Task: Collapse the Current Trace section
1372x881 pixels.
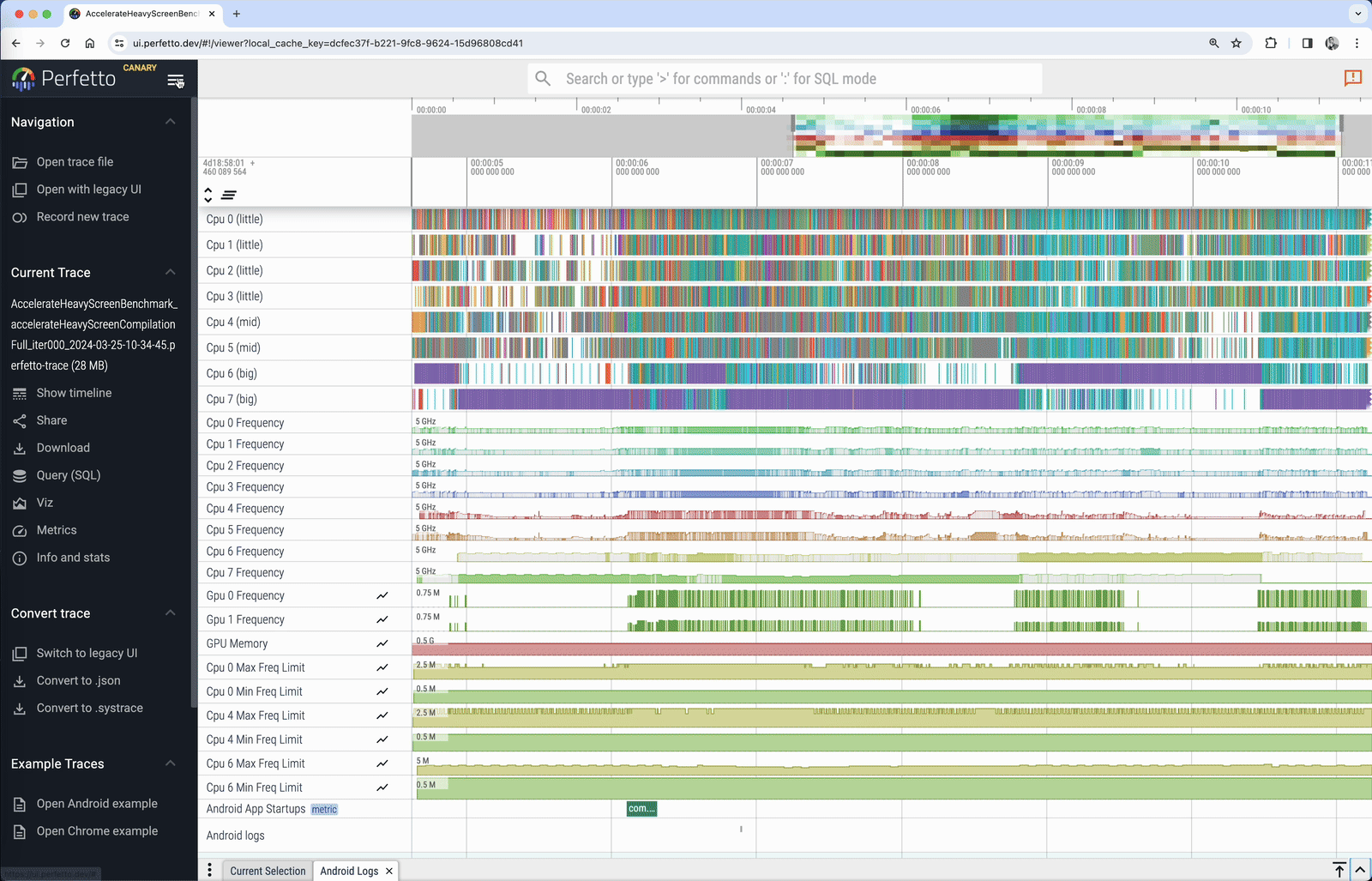Action: click(x=170, y=272)
